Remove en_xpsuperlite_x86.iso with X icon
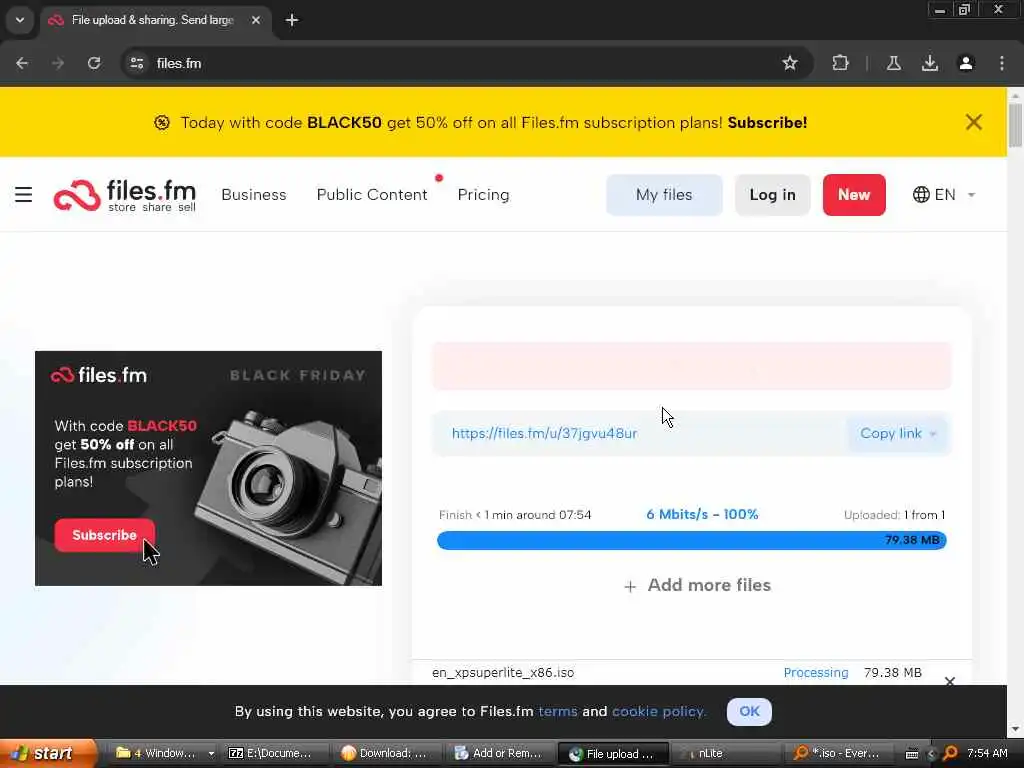 950,681
